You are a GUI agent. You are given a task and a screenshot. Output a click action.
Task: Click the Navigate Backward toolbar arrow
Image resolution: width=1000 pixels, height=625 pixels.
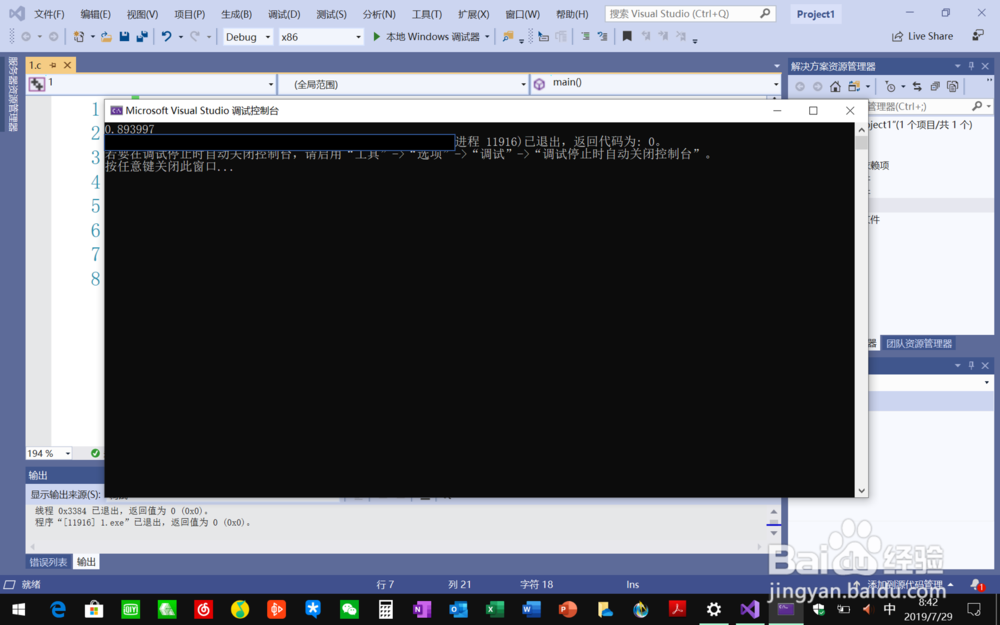click(x=26, y=37)
